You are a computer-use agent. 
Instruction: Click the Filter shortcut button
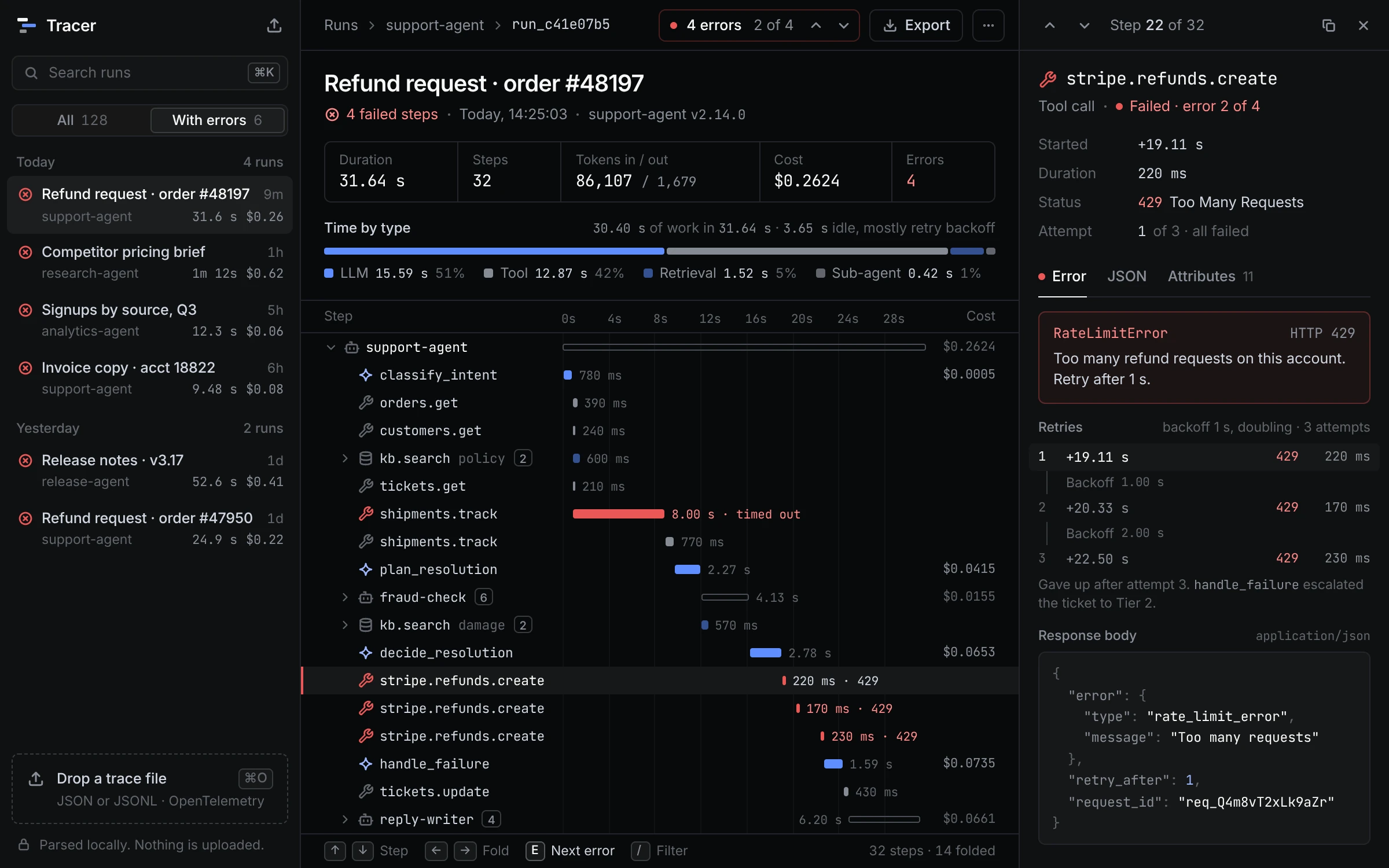point(660,851)
